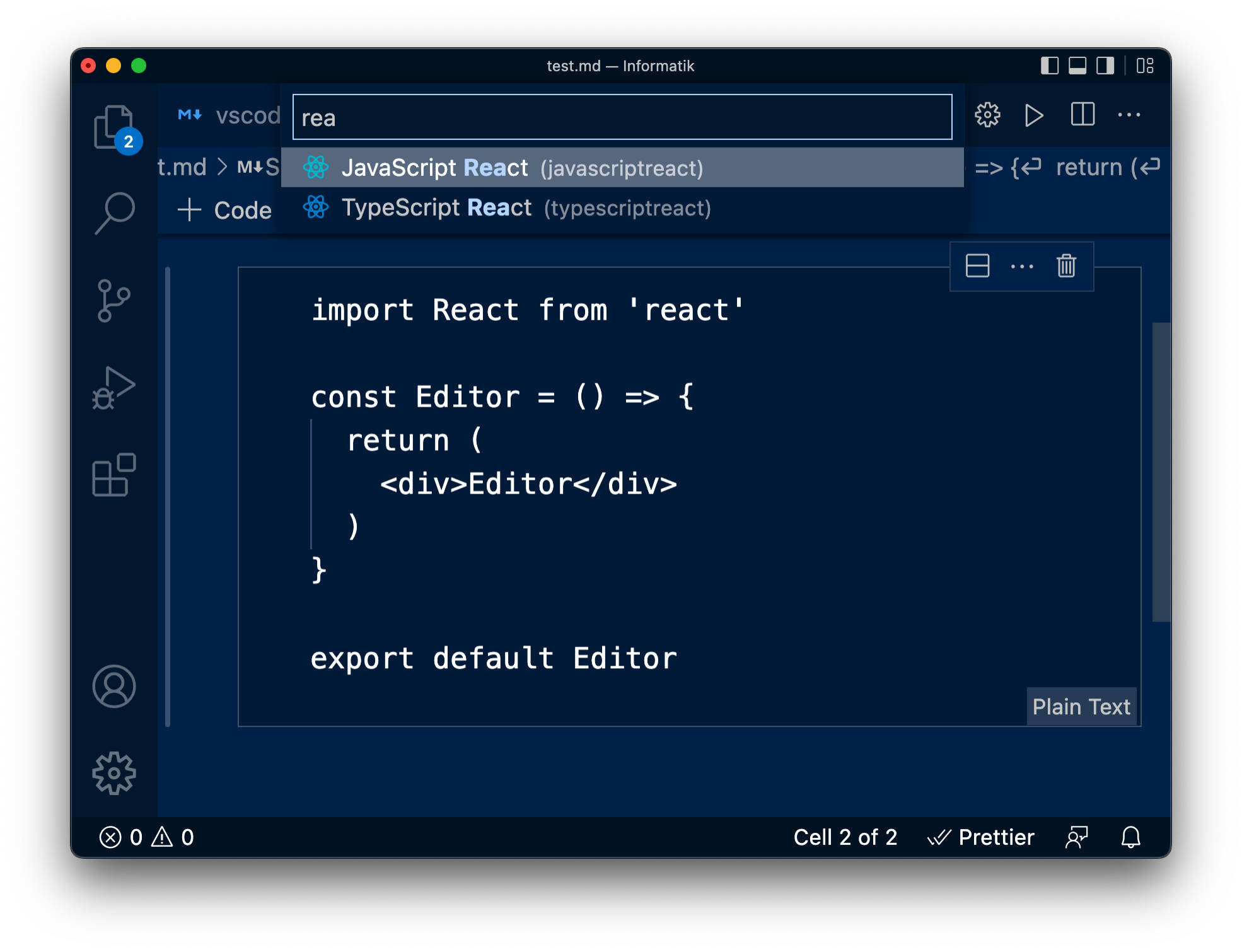Click the errors count in status bar
This screenshot has width=1242, height=952.
(120, 837)
